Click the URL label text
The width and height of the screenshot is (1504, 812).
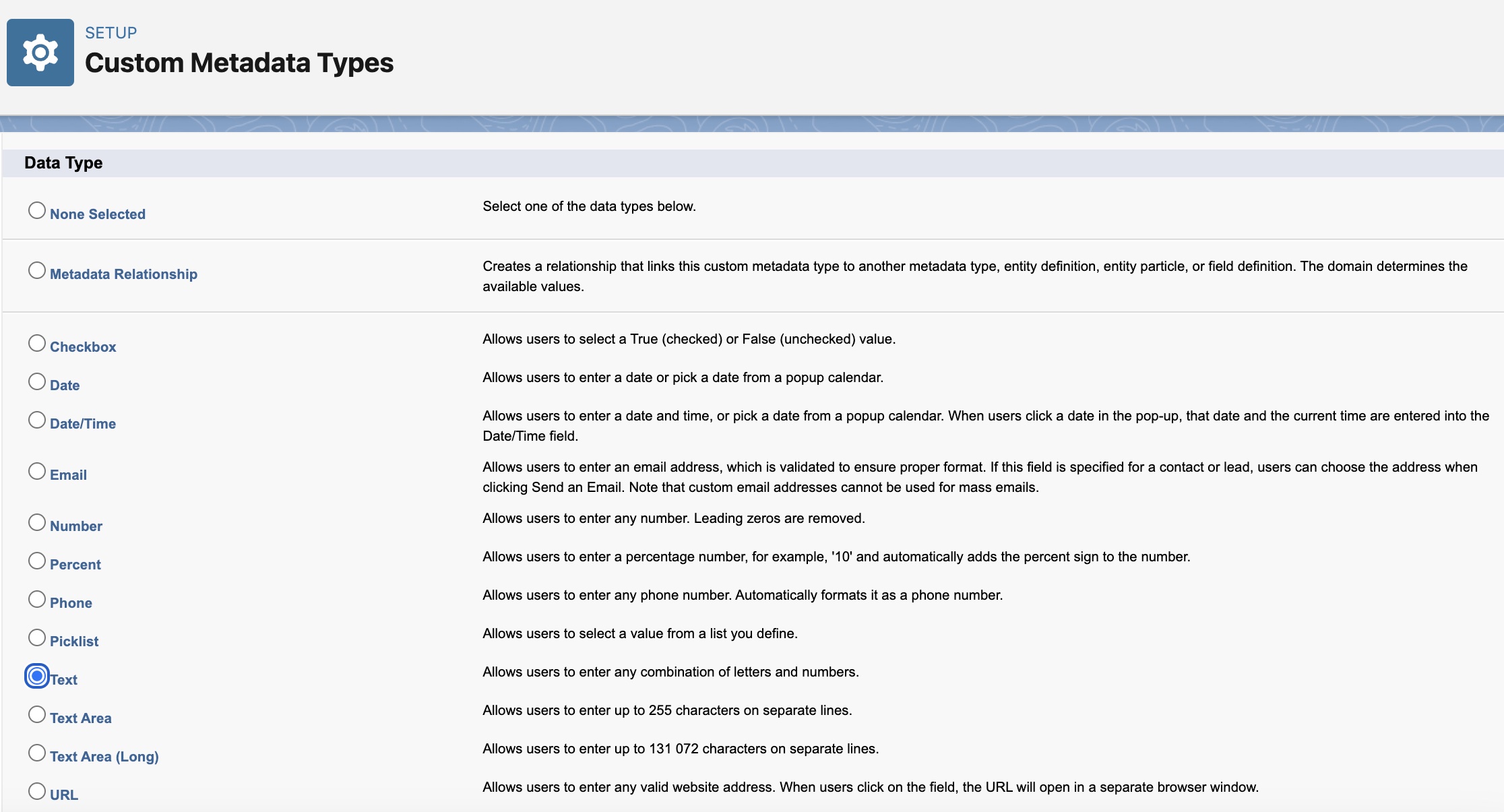(64, 795)
